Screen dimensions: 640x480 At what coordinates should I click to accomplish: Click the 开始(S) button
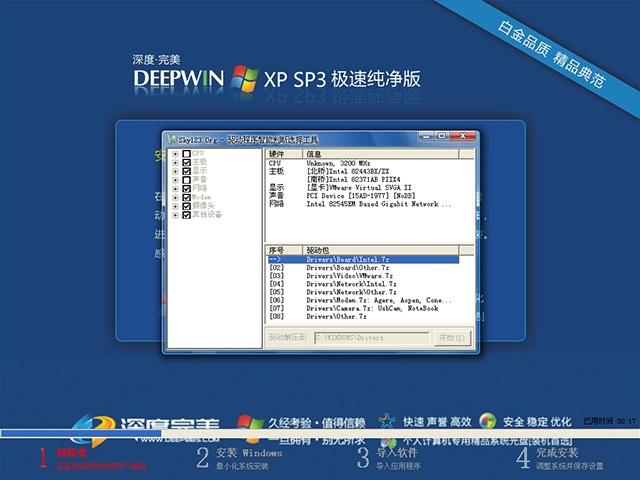pyautogui.click(x=451, y=338)
